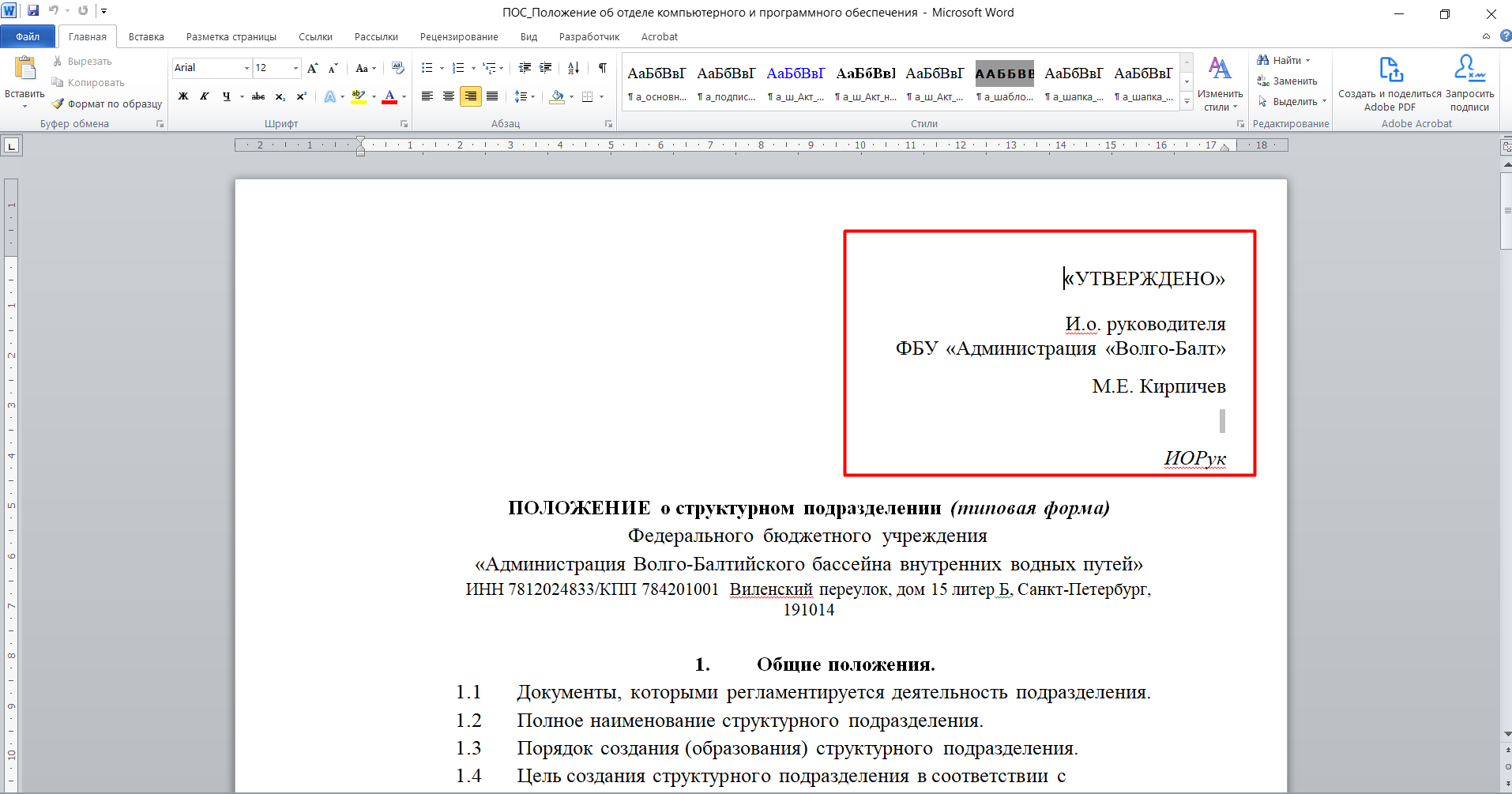The width and height of the screenshot is (1512, 794).
Task: Toggle underline formatting (Ч)
Action: [227, 96]
